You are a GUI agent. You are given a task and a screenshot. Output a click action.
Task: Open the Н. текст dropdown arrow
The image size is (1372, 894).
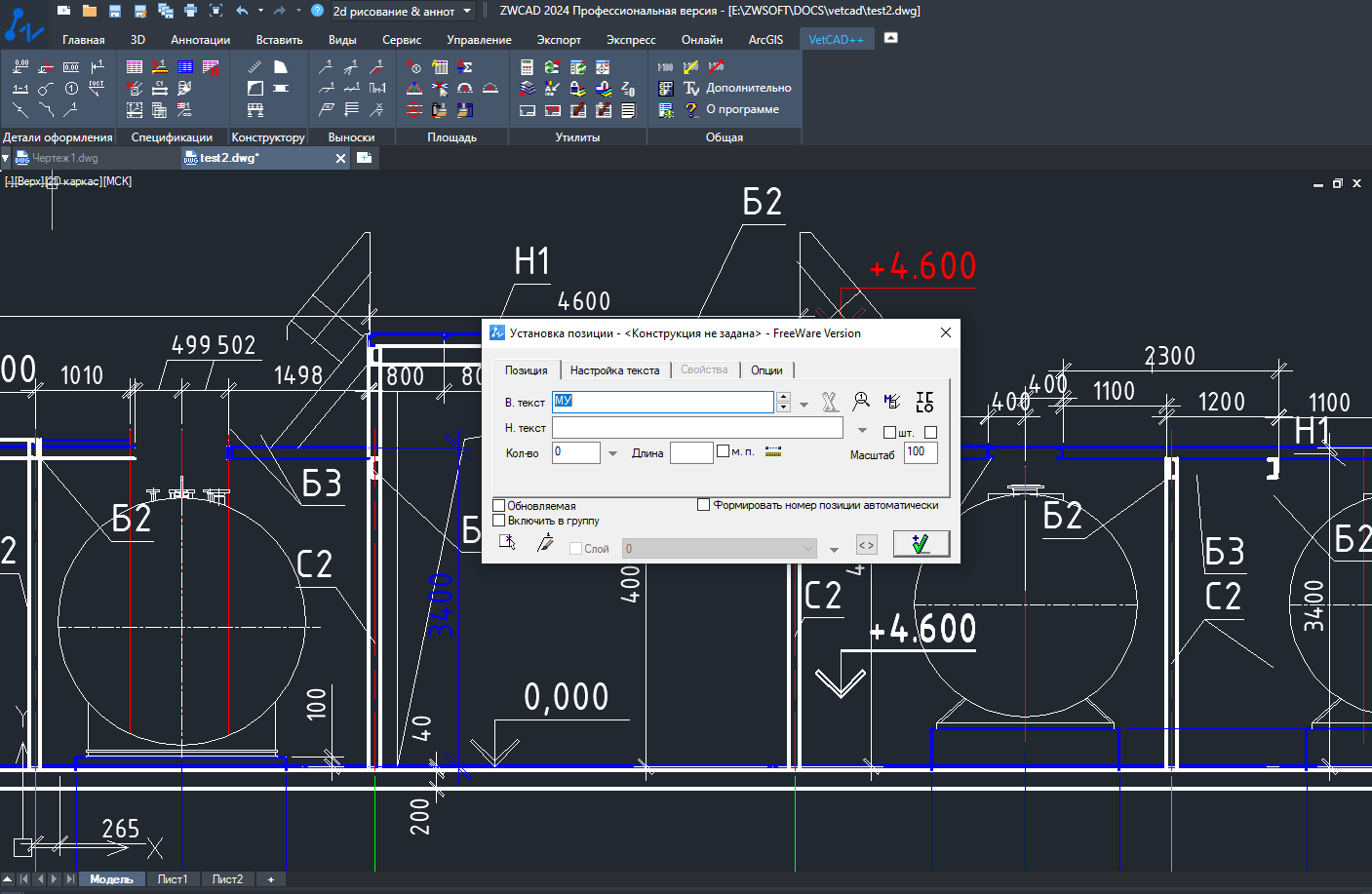[862, 430]
